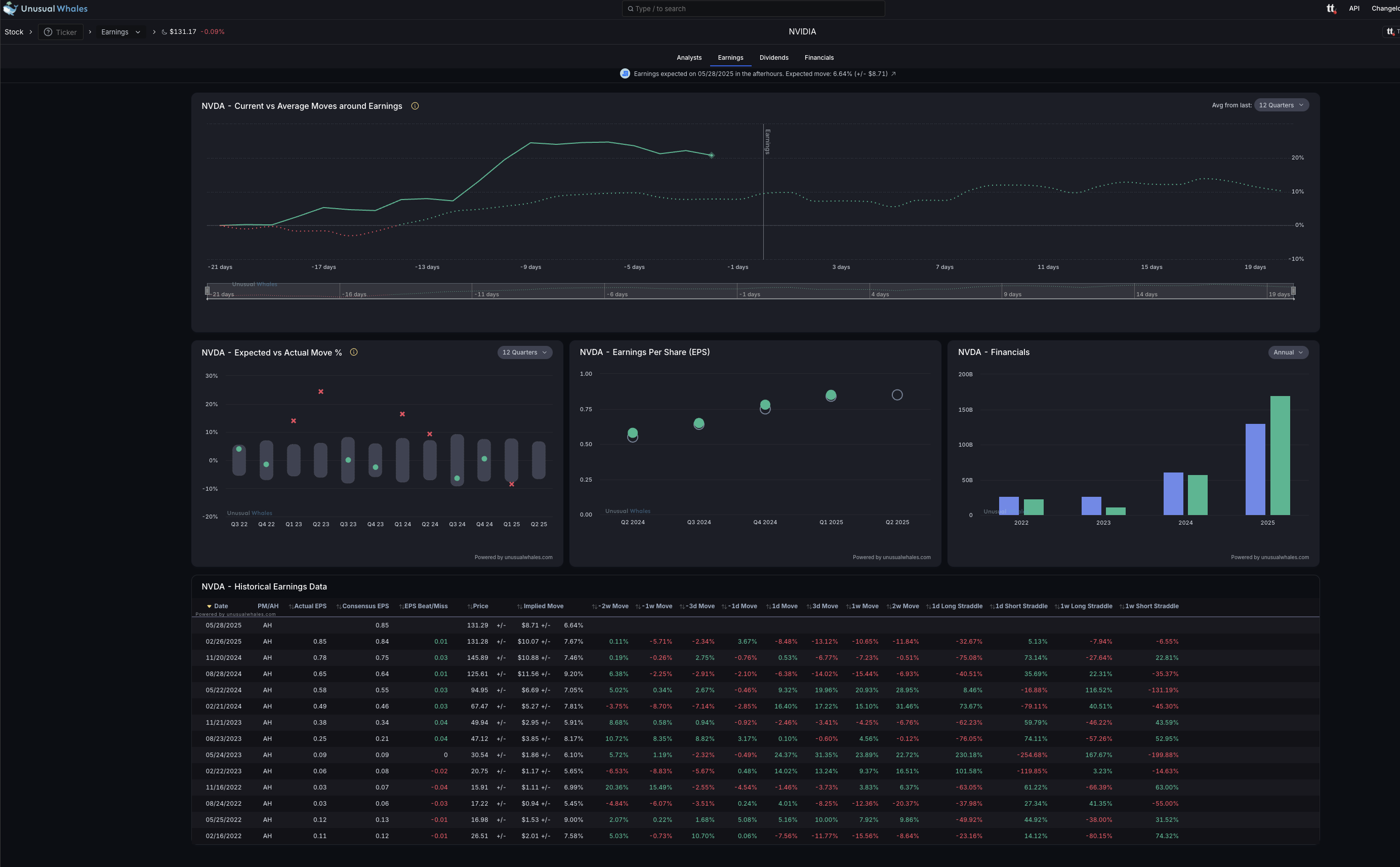
Task: Click info icon beside Current vs Average Moves title
Action: (415, 106)
